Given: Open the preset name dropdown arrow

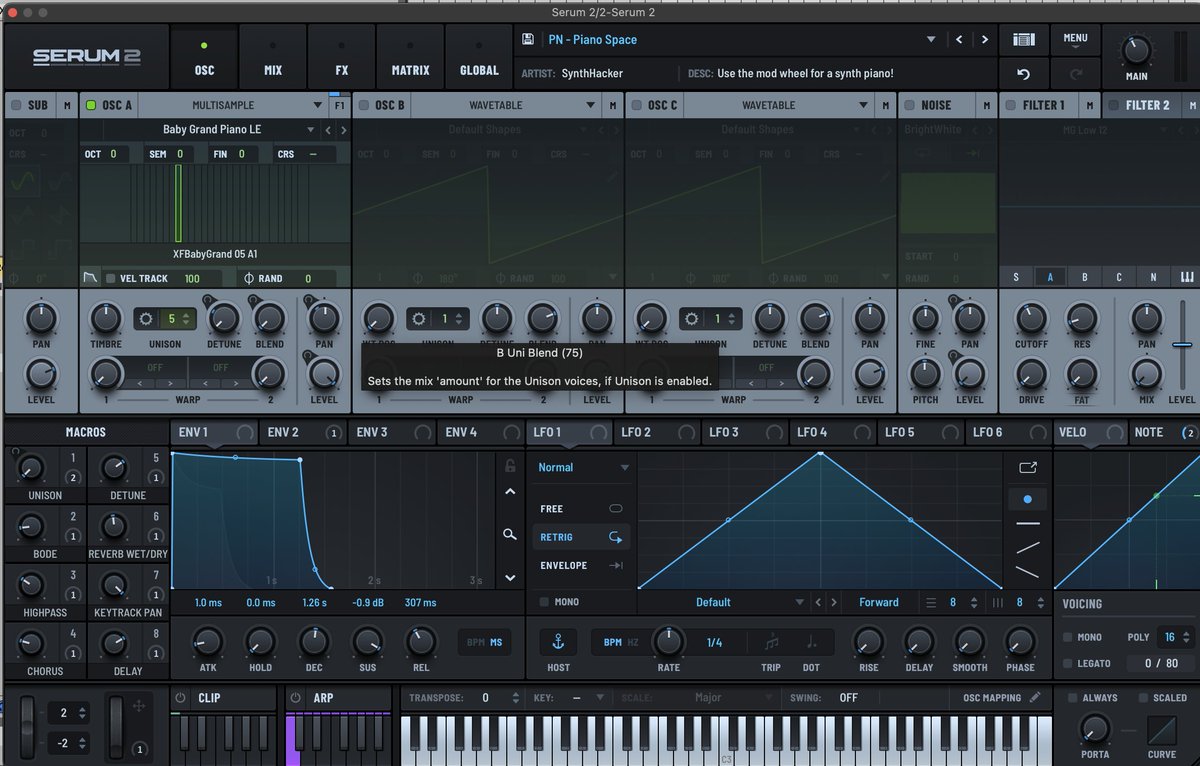Looking at the screenshot, I should click(x=931, y=40).
